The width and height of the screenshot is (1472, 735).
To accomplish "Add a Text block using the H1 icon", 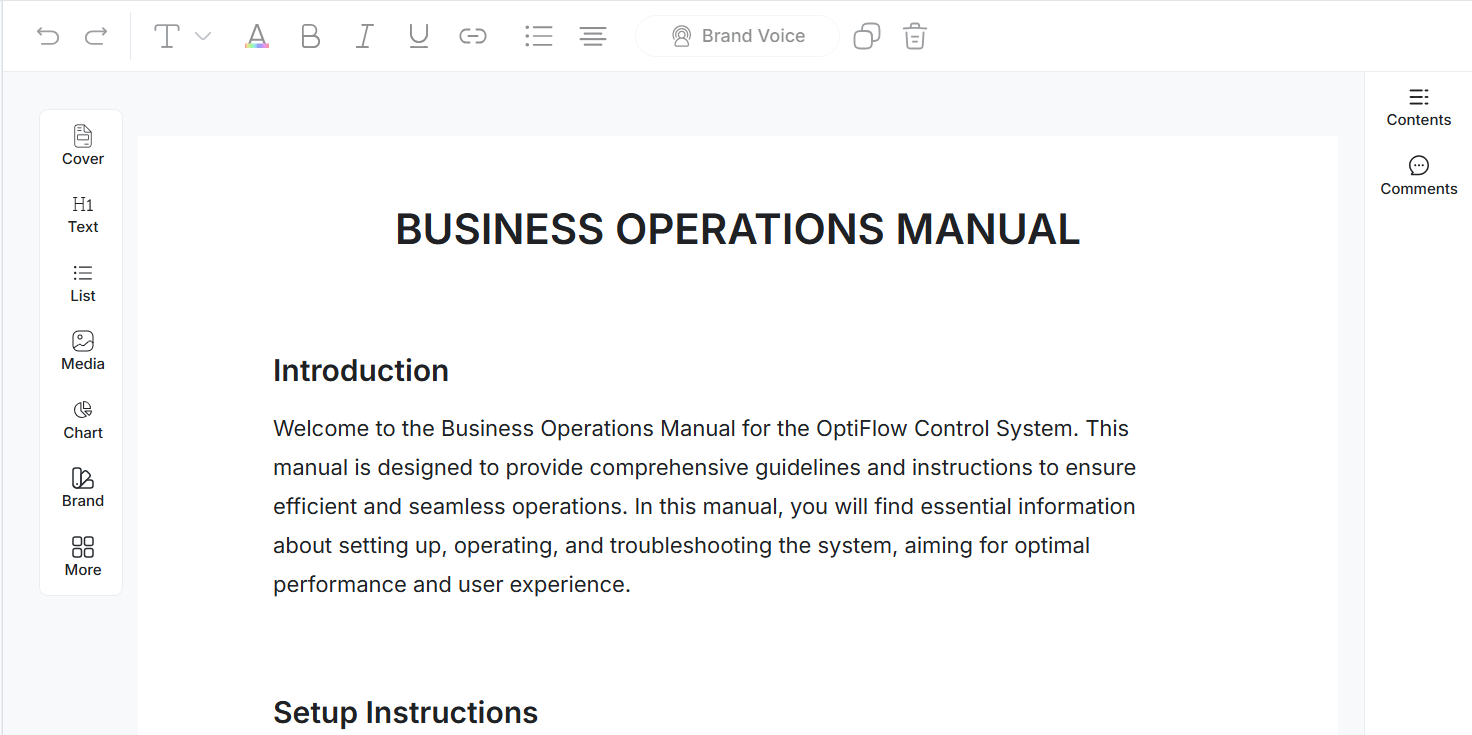I will pyautogui.click(x=81, y=213).
